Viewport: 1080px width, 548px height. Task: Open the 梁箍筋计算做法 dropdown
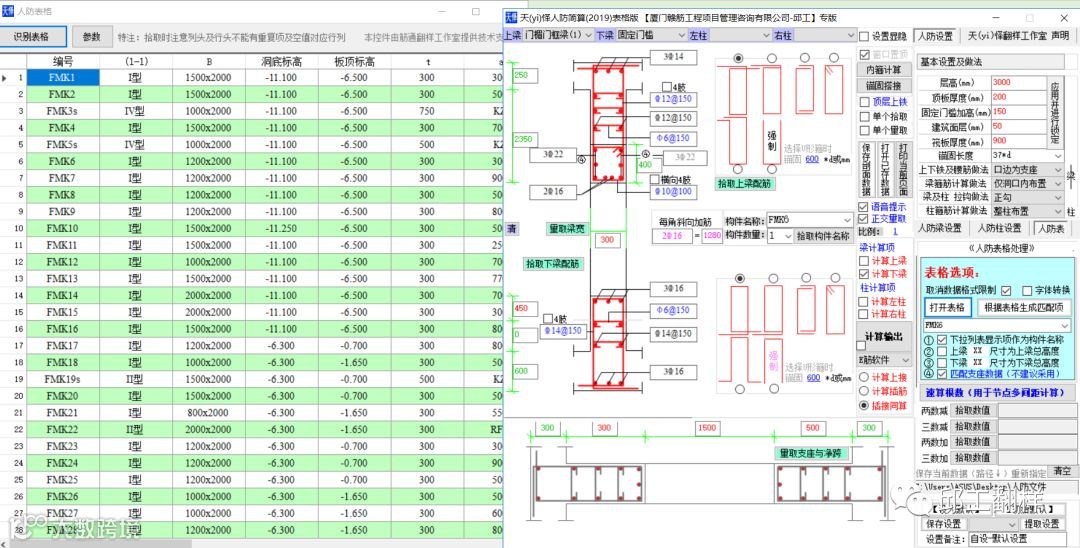pos(1027,183)
